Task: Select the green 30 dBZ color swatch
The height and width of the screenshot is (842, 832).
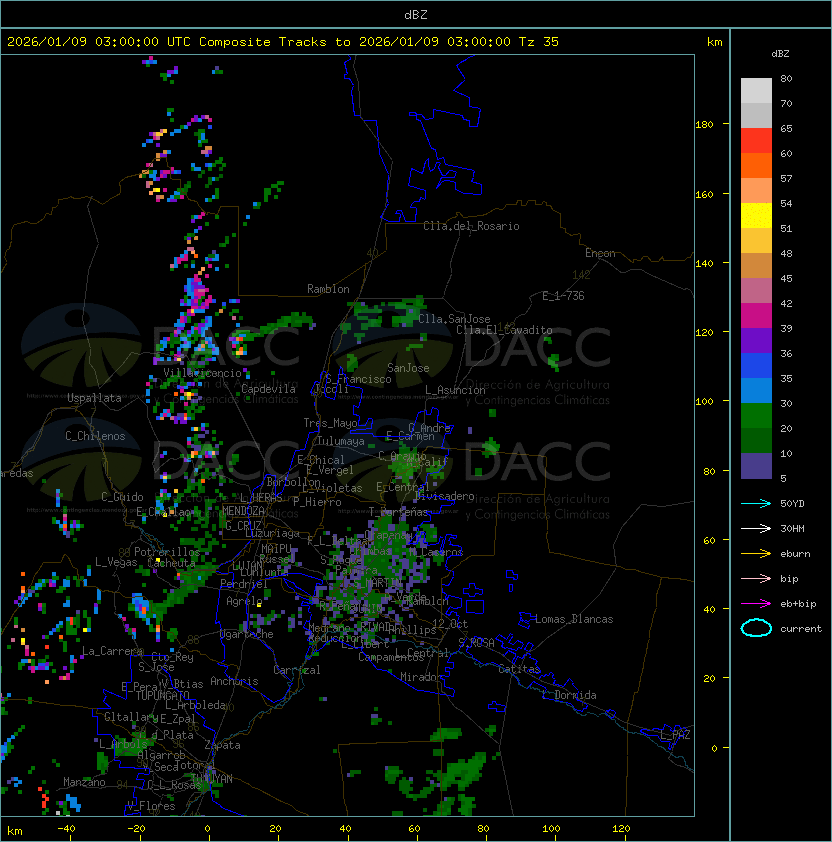Action: tap(756, 416)
